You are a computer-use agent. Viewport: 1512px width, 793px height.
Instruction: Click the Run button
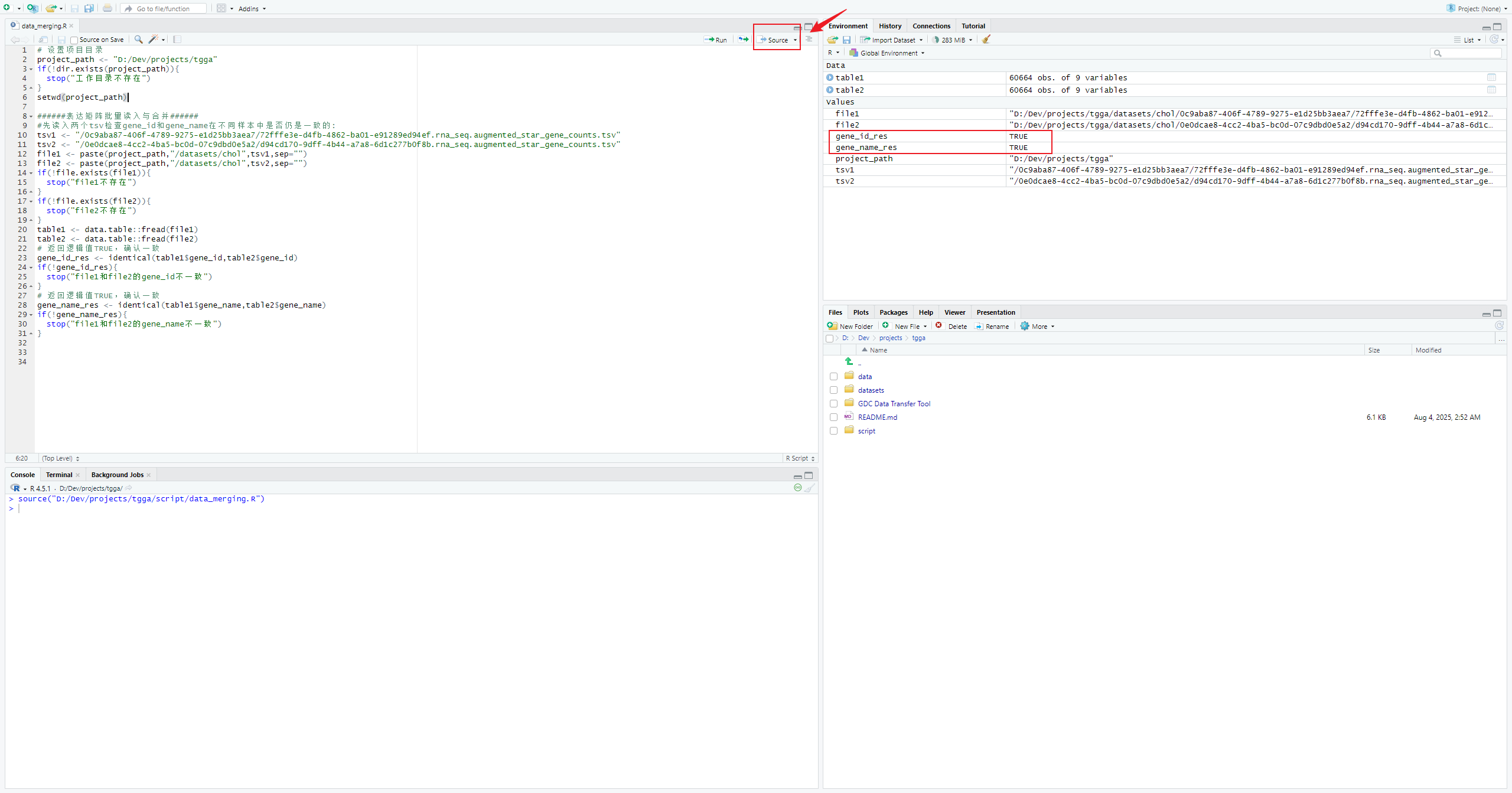click(x=716, y=40)
